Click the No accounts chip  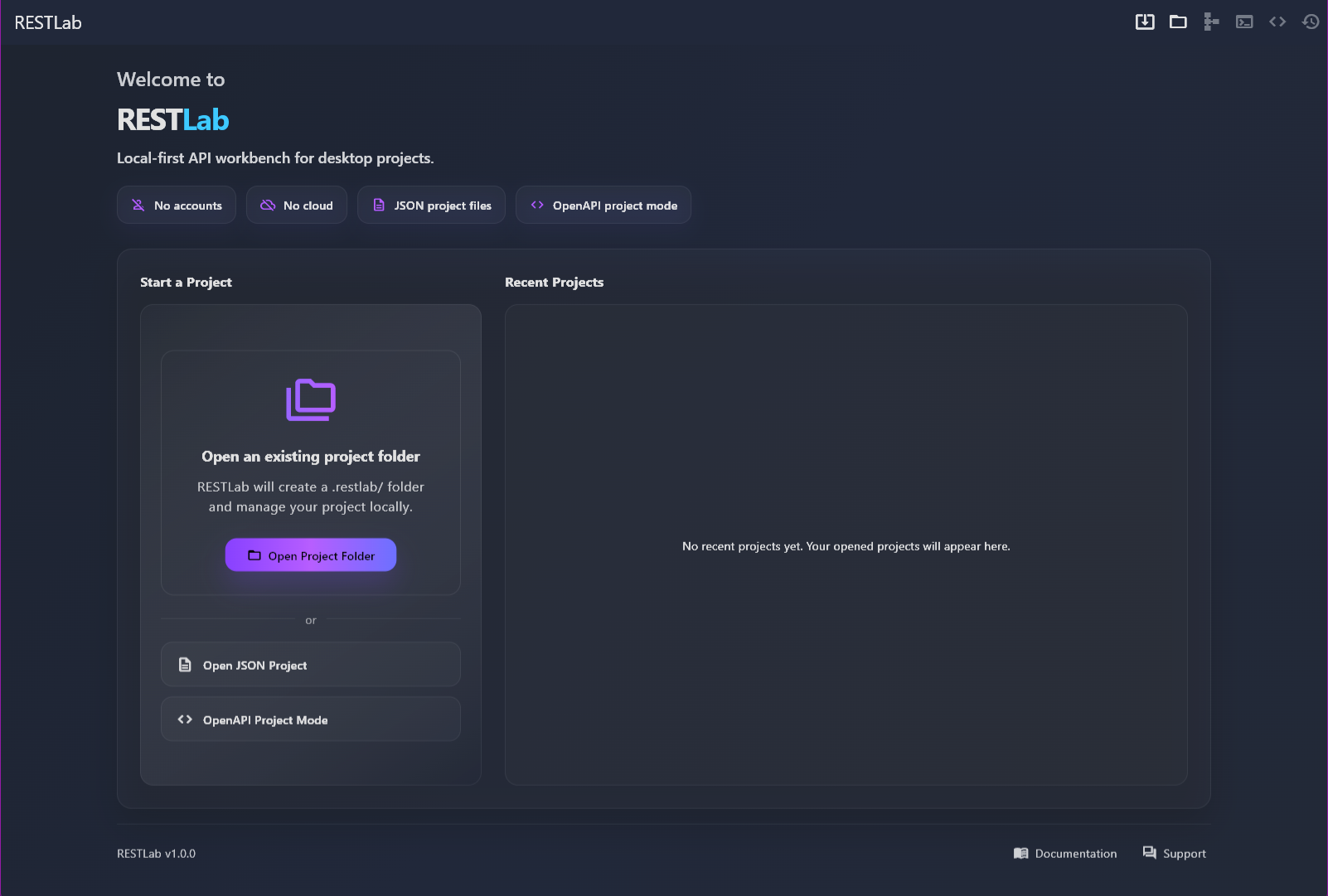coord(177,205)
